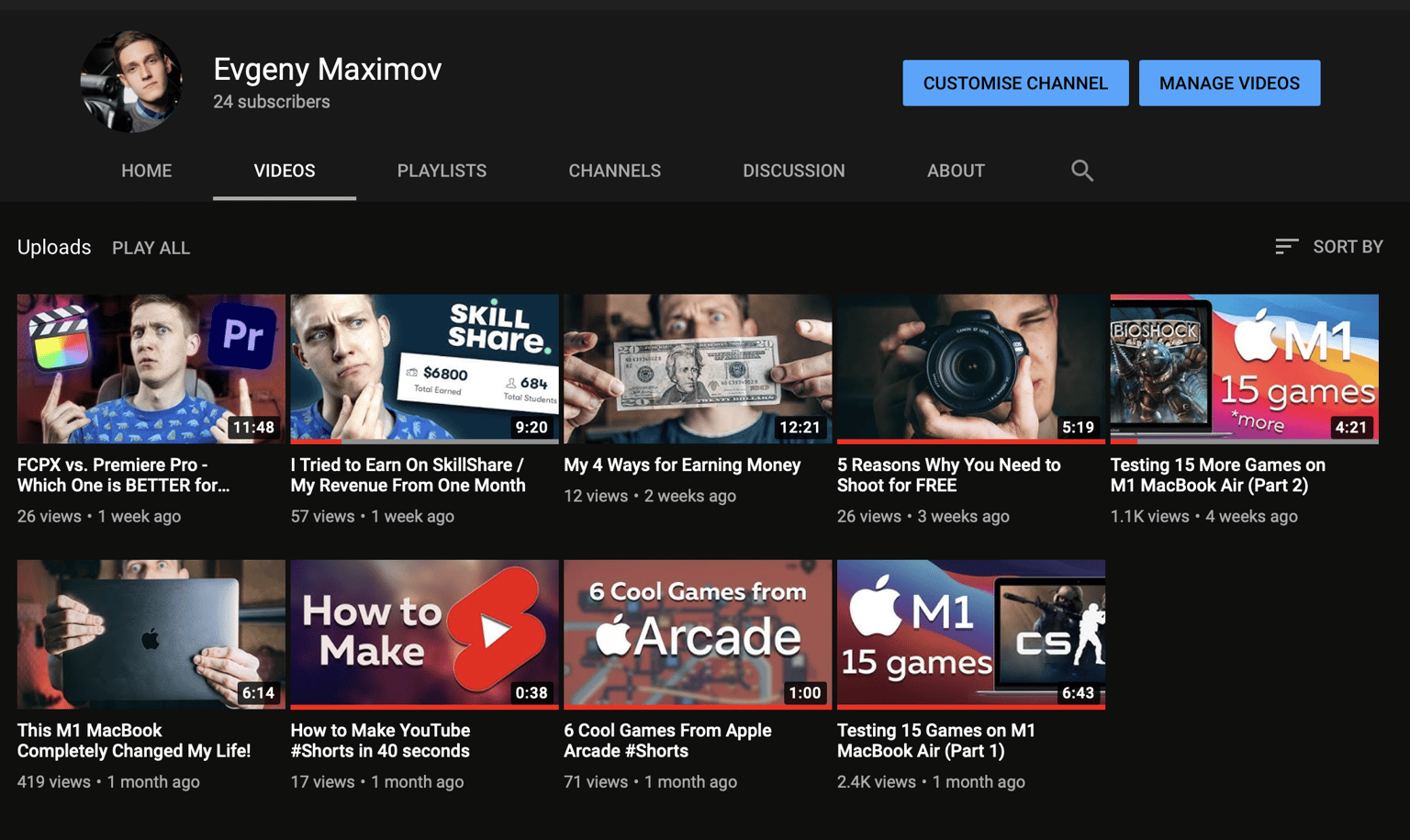Open the Uploads dropdown label

(x=54, y=247)
